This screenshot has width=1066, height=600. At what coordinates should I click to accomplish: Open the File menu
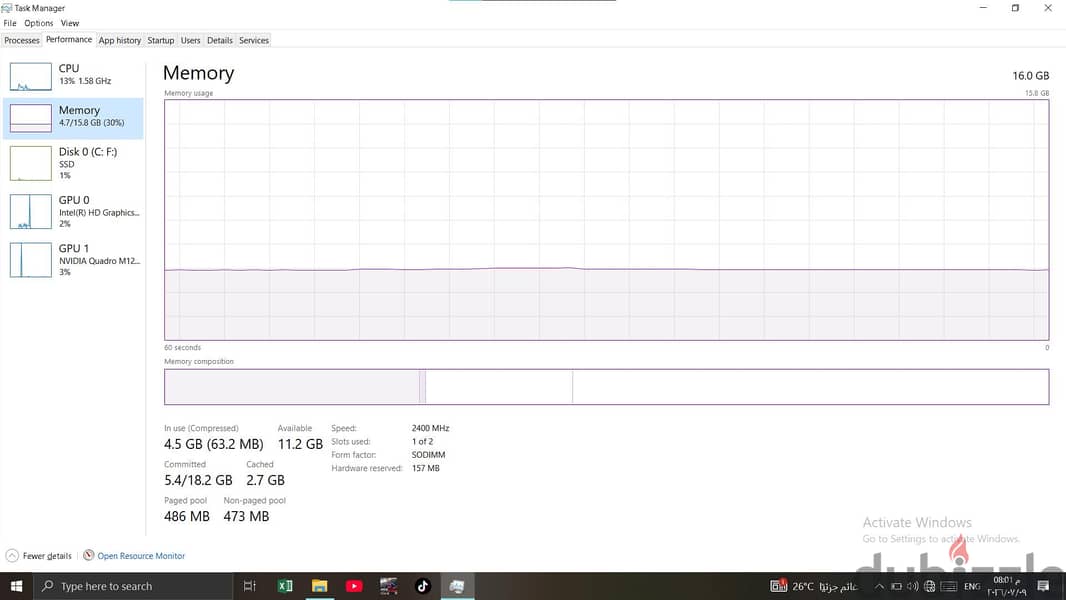10,23
